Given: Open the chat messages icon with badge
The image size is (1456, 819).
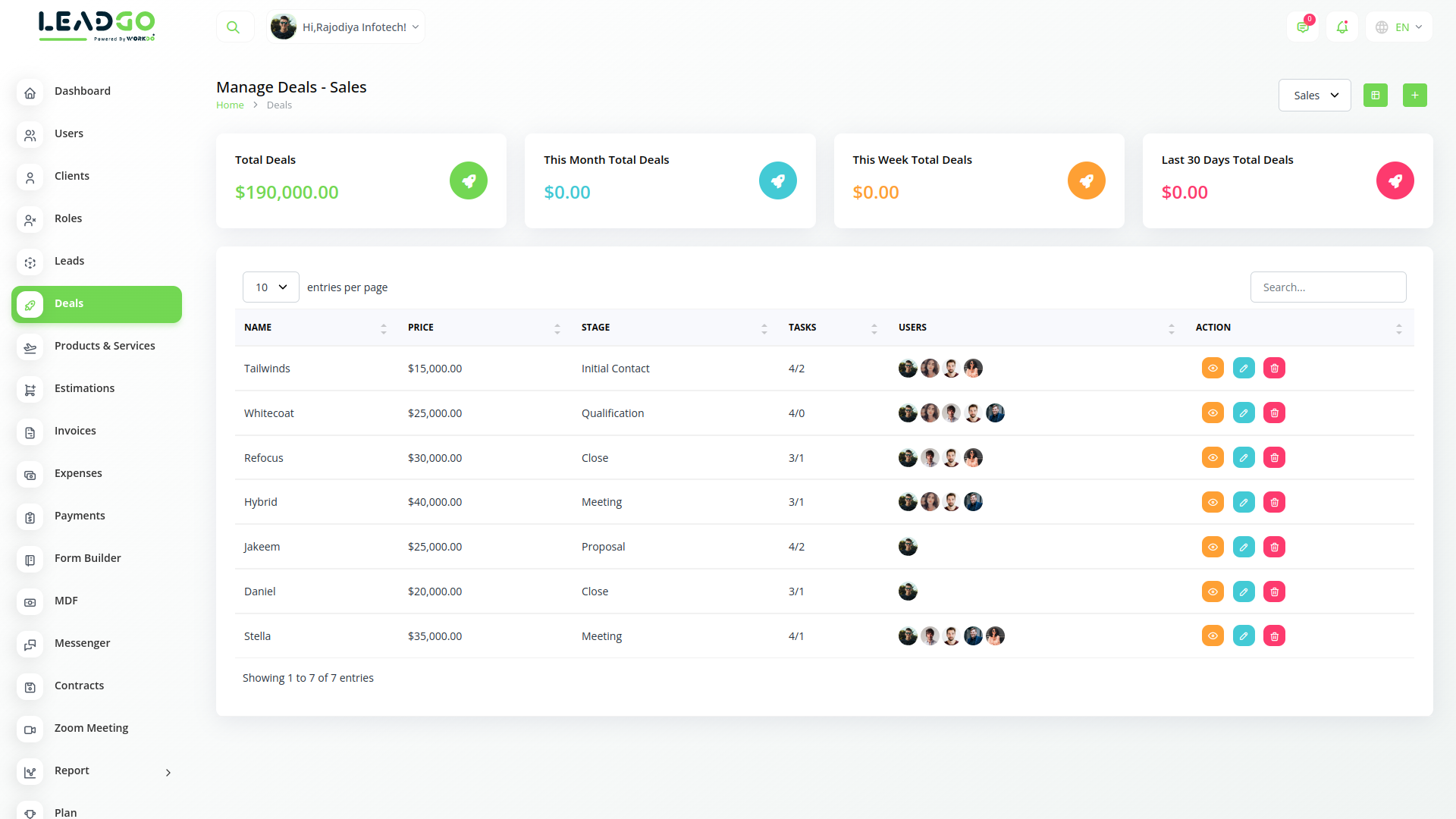Looking at the screenshot, I should 1302,27.
